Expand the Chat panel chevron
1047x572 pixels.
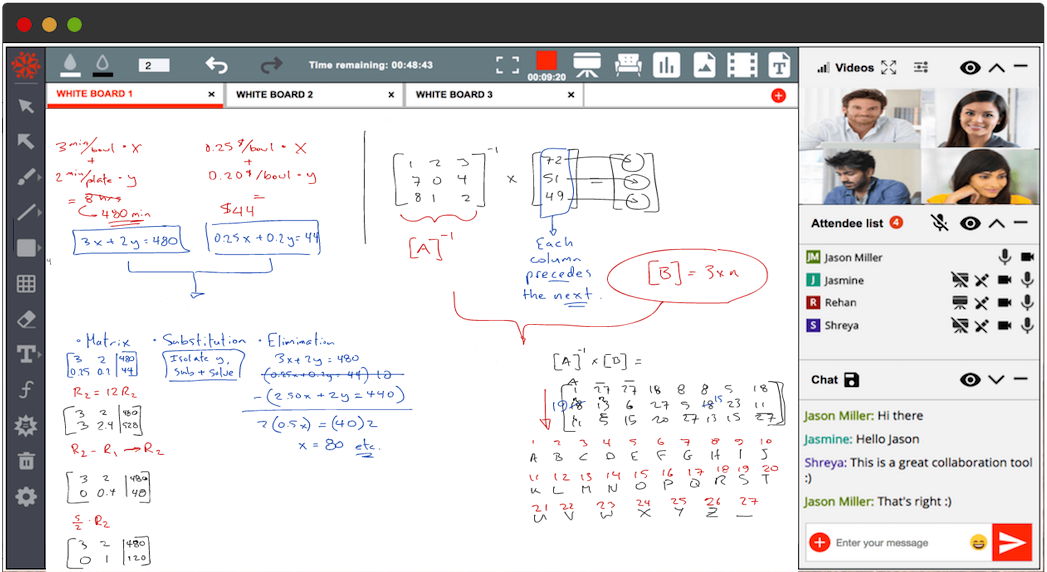[996, 380]
